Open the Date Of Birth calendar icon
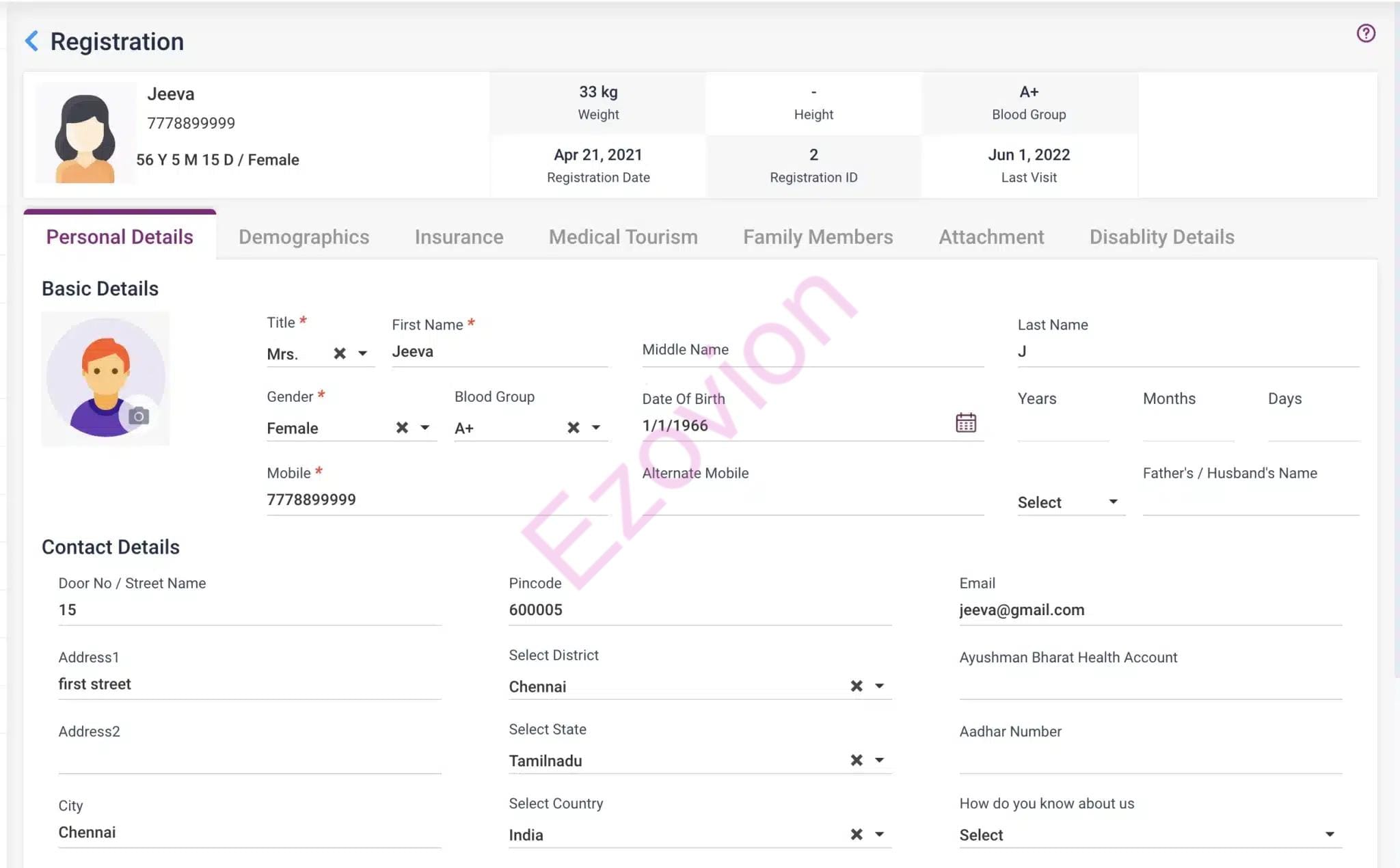This screenshot has width=1400, height=868. [x=965, y=423]
